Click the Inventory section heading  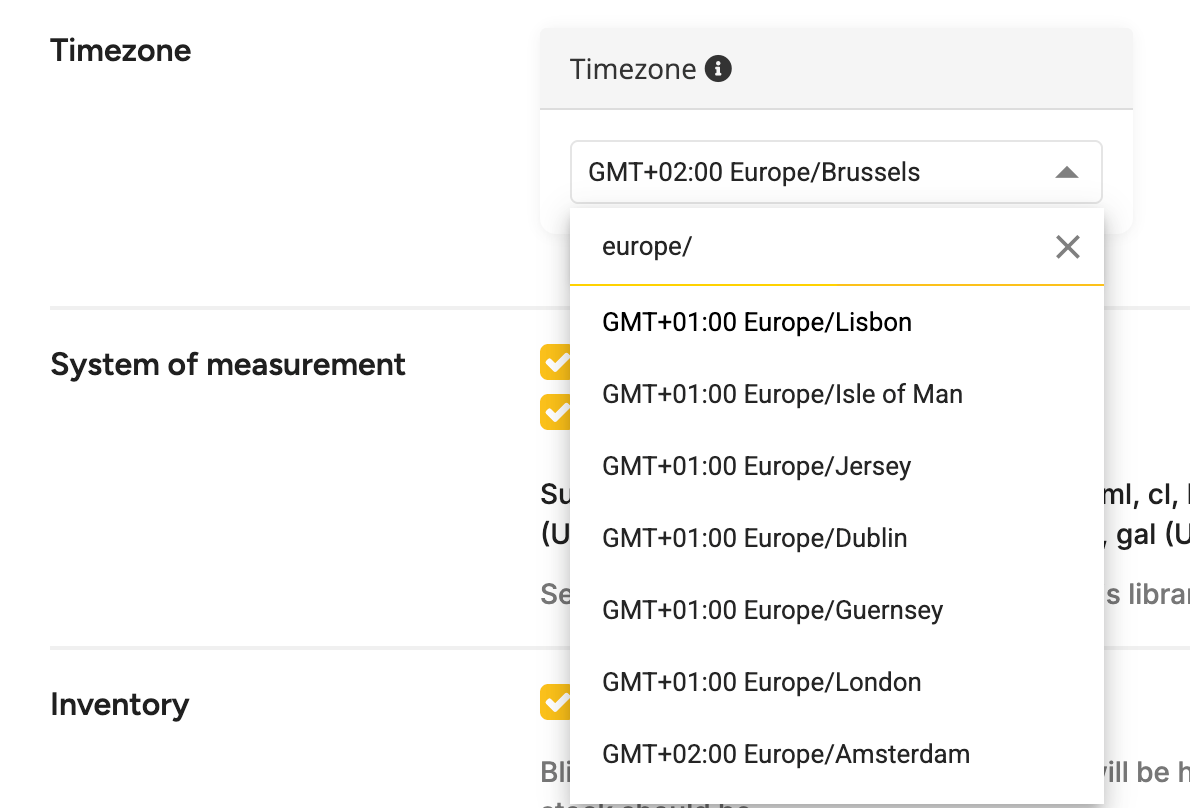(120, 705)
